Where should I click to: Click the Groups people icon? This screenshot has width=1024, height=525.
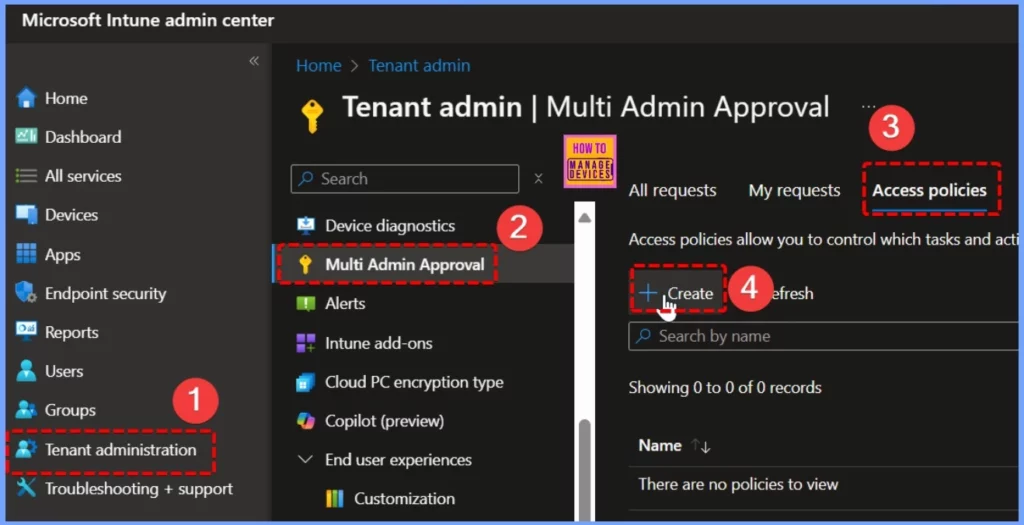26,410
